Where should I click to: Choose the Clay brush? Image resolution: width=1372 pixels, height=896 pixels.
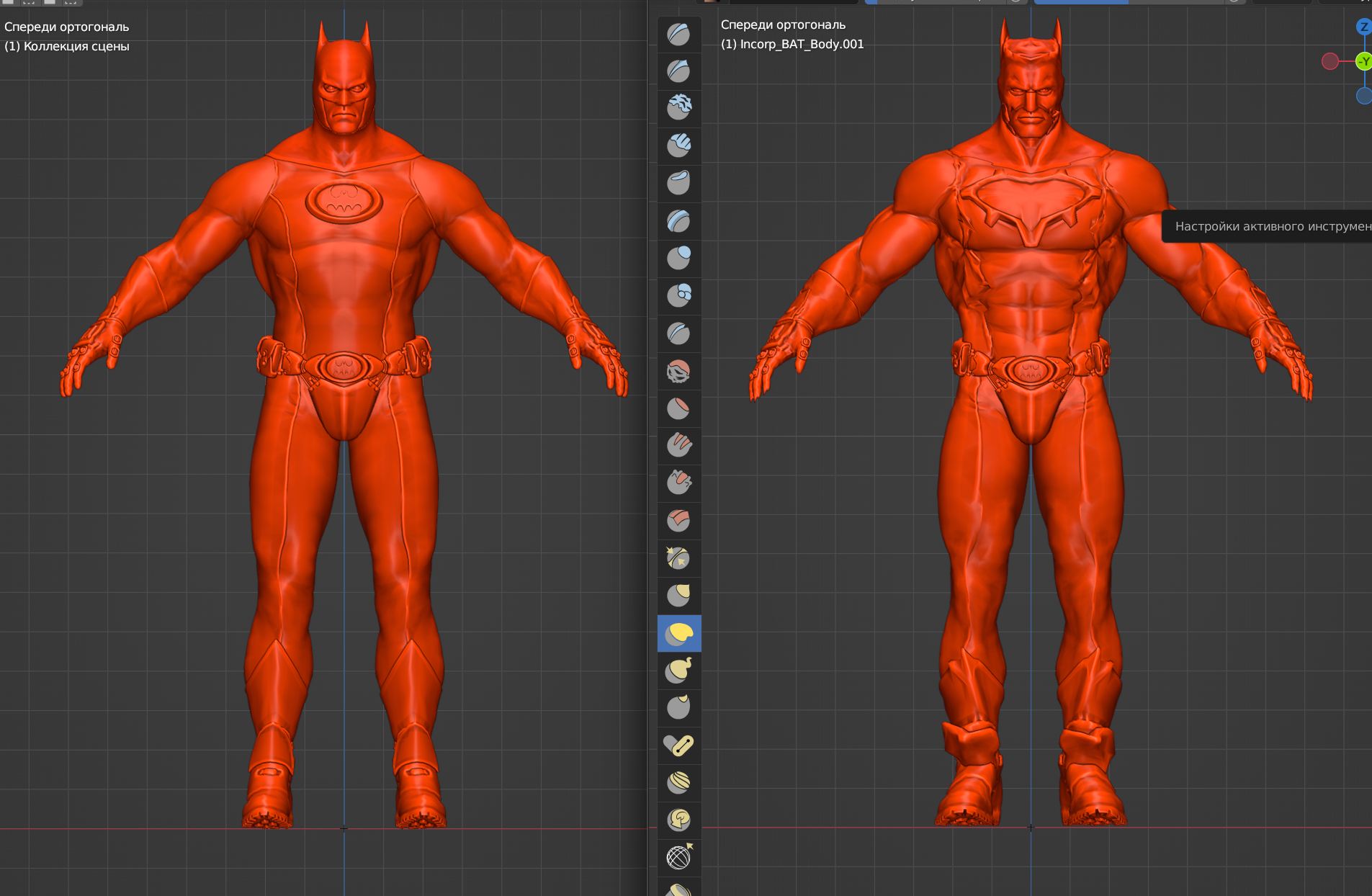tap(679, 109)
